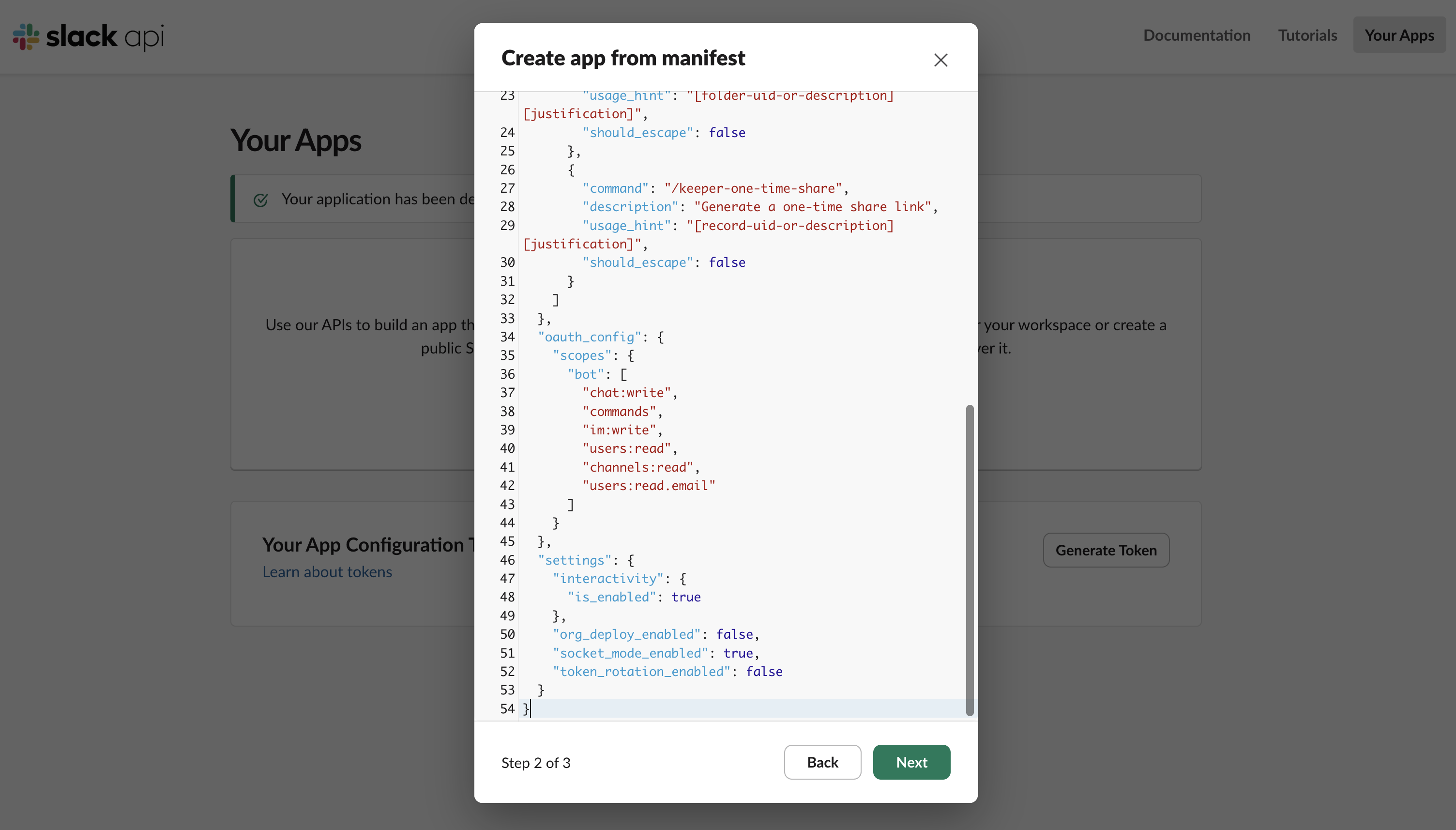
Task: Click the Slack API logo icon
Action: [26, 36]
